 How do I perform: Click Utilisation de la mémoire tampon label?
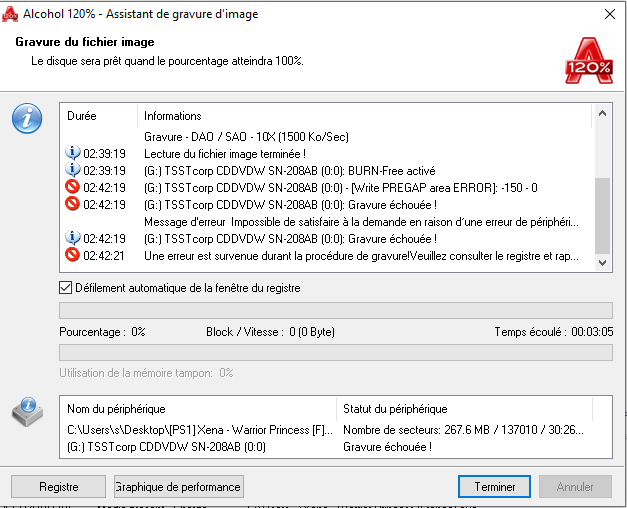click(x=146, y=373)
